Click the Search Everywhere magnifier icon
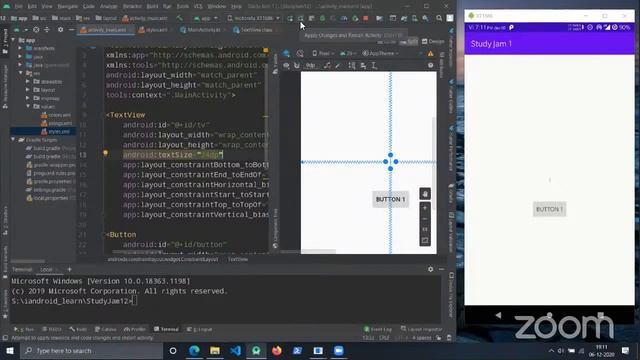 tap(439, 18)
